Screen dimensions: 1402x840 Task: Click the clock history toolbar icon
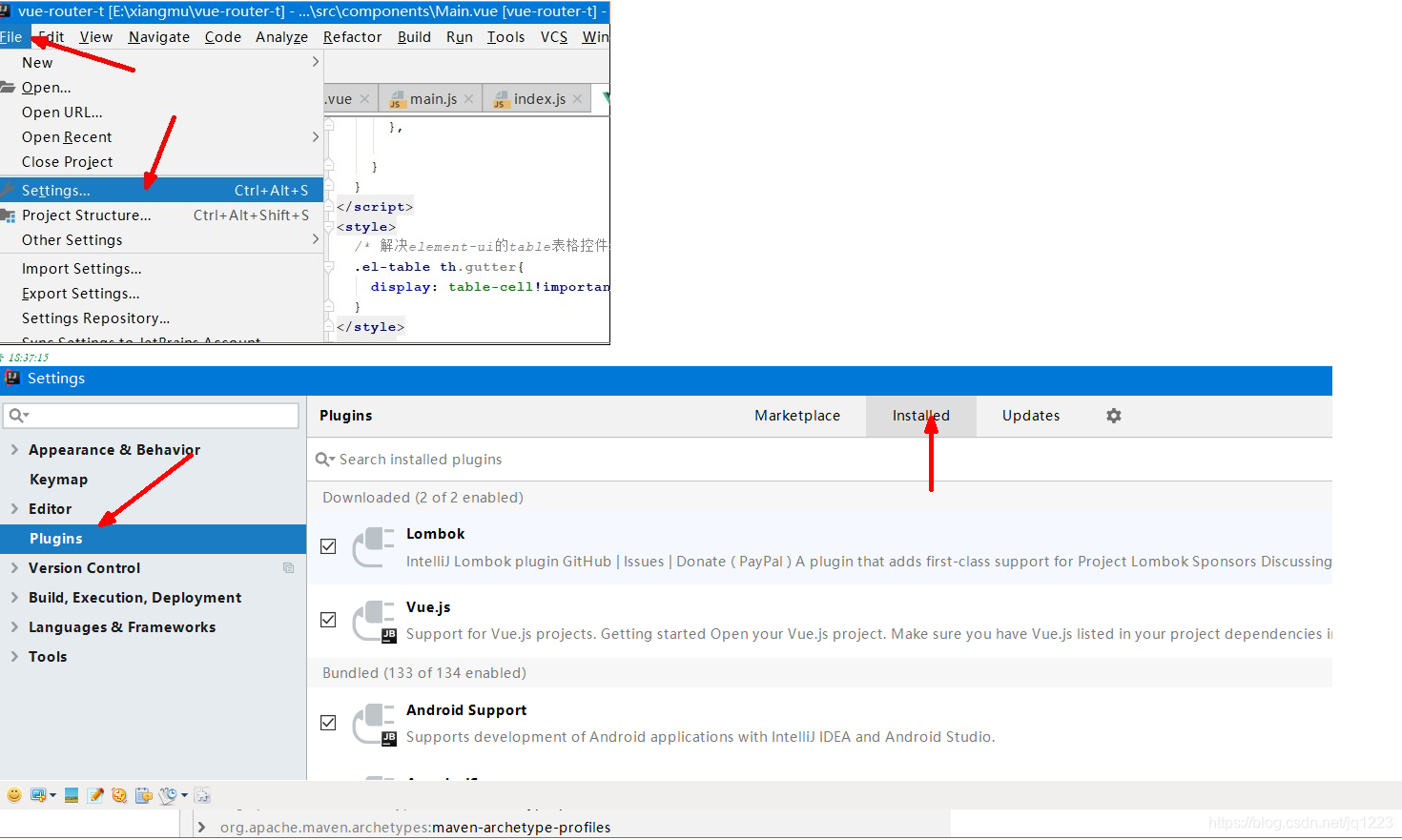pyautogui.click(x=168, y=795)
